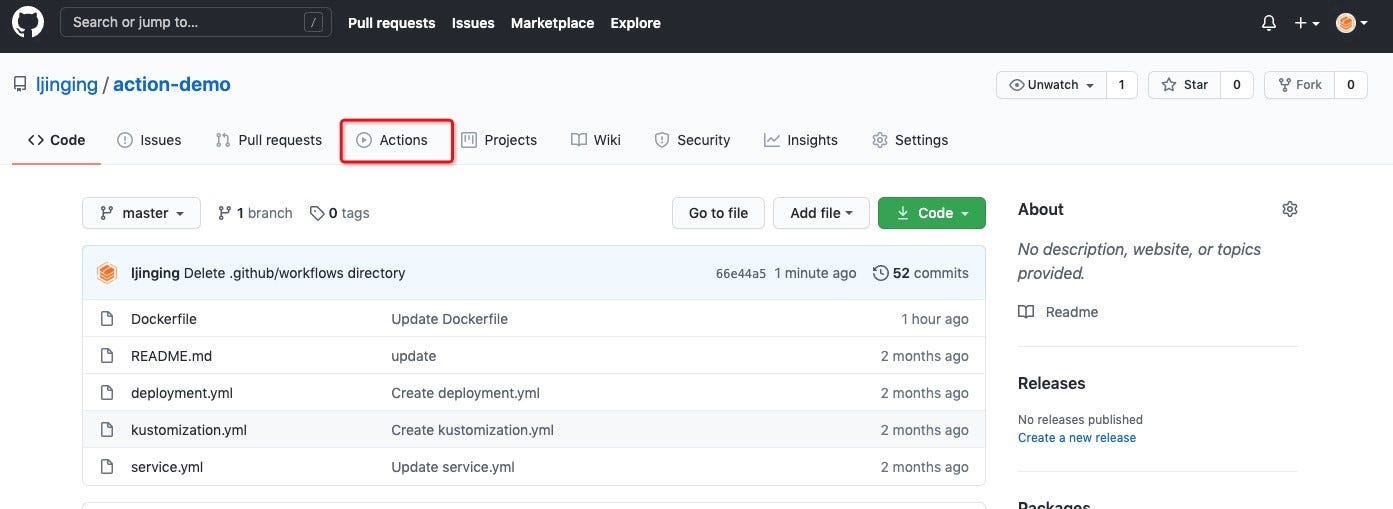
Task: Open the user avatar menu
Action: [1352, 22]
